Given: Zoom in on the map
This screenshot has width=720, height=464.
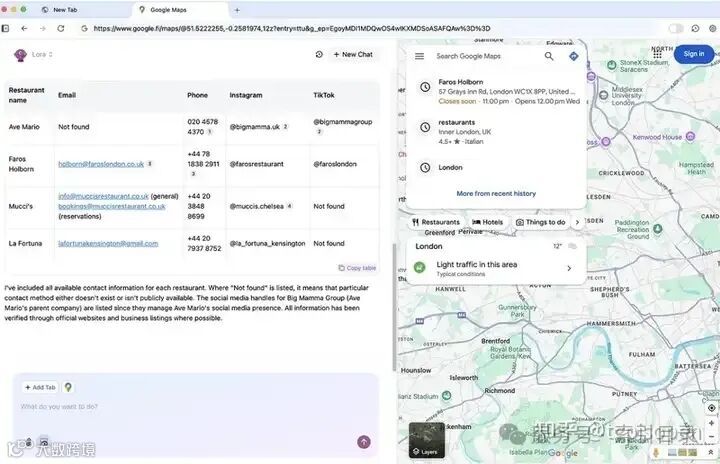Looking at the screenshot, I should pos(711,423).
